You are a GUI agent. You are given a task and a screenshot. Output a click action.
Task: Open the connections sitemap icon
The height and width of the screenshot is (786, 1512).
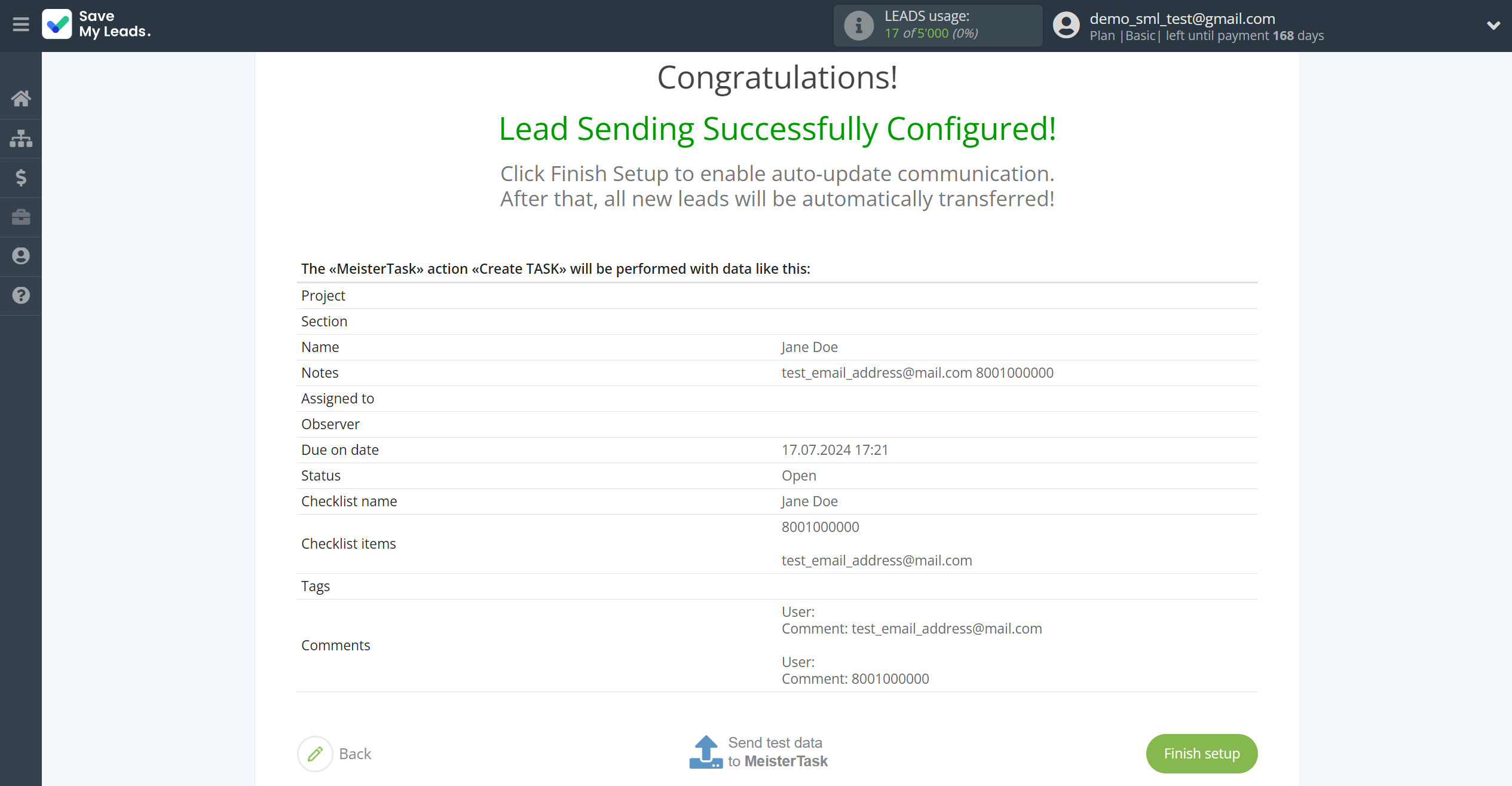click(x=21, y=138)
